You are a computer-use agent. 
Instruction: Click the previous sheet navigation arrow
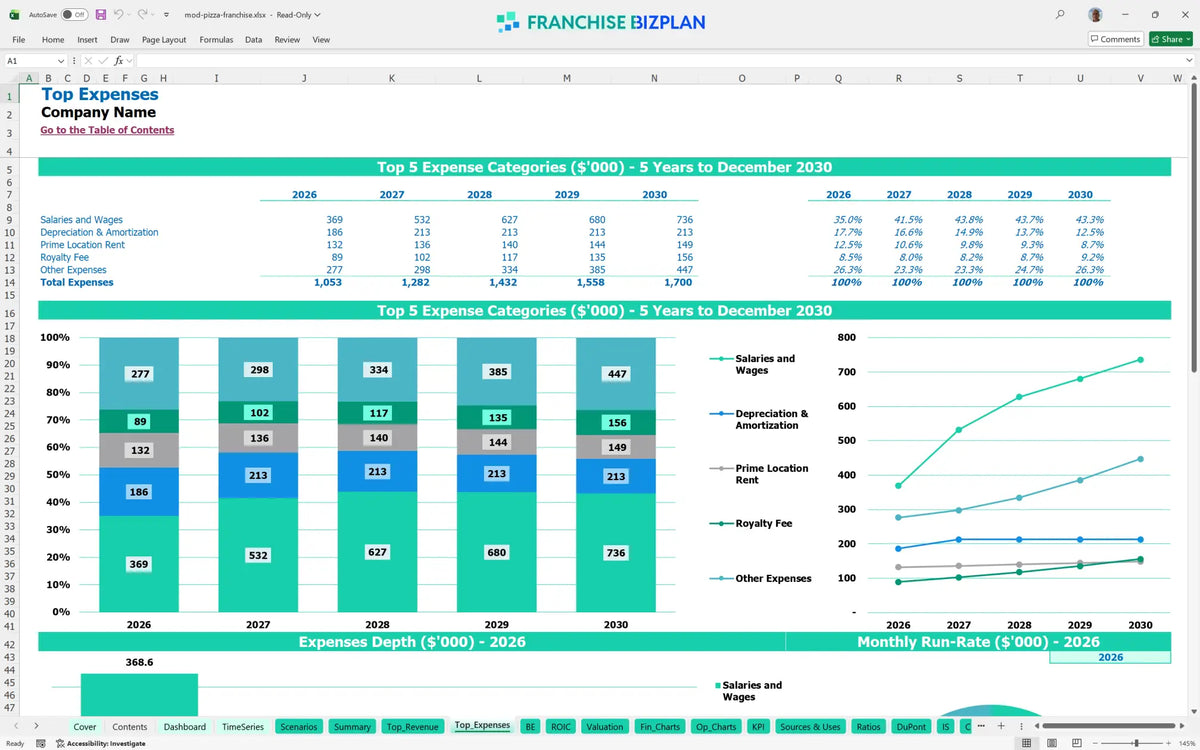tap(15, 726)
